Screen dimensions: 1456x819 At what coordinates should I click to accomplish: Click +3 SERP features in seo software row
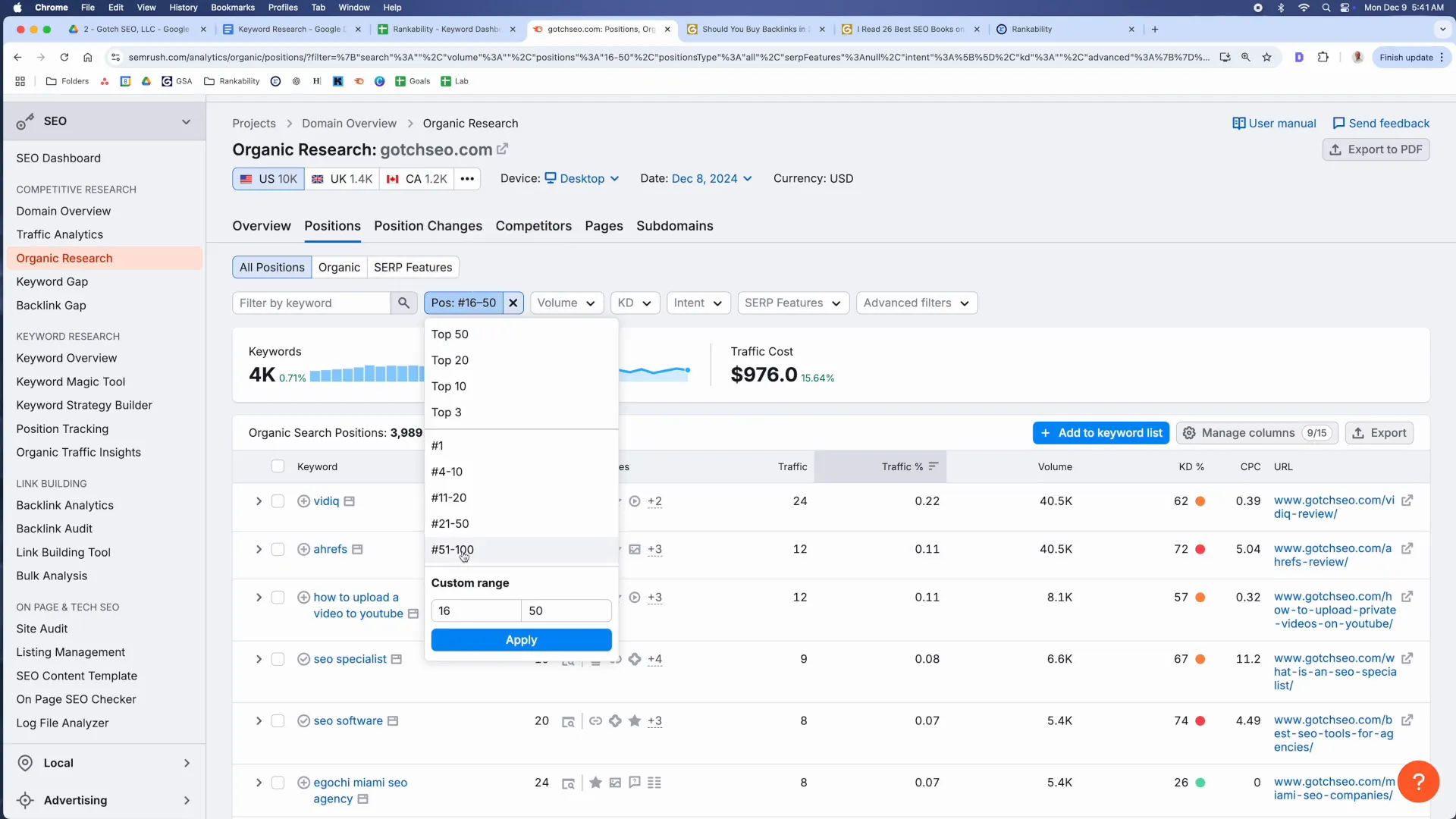(654, 721)
